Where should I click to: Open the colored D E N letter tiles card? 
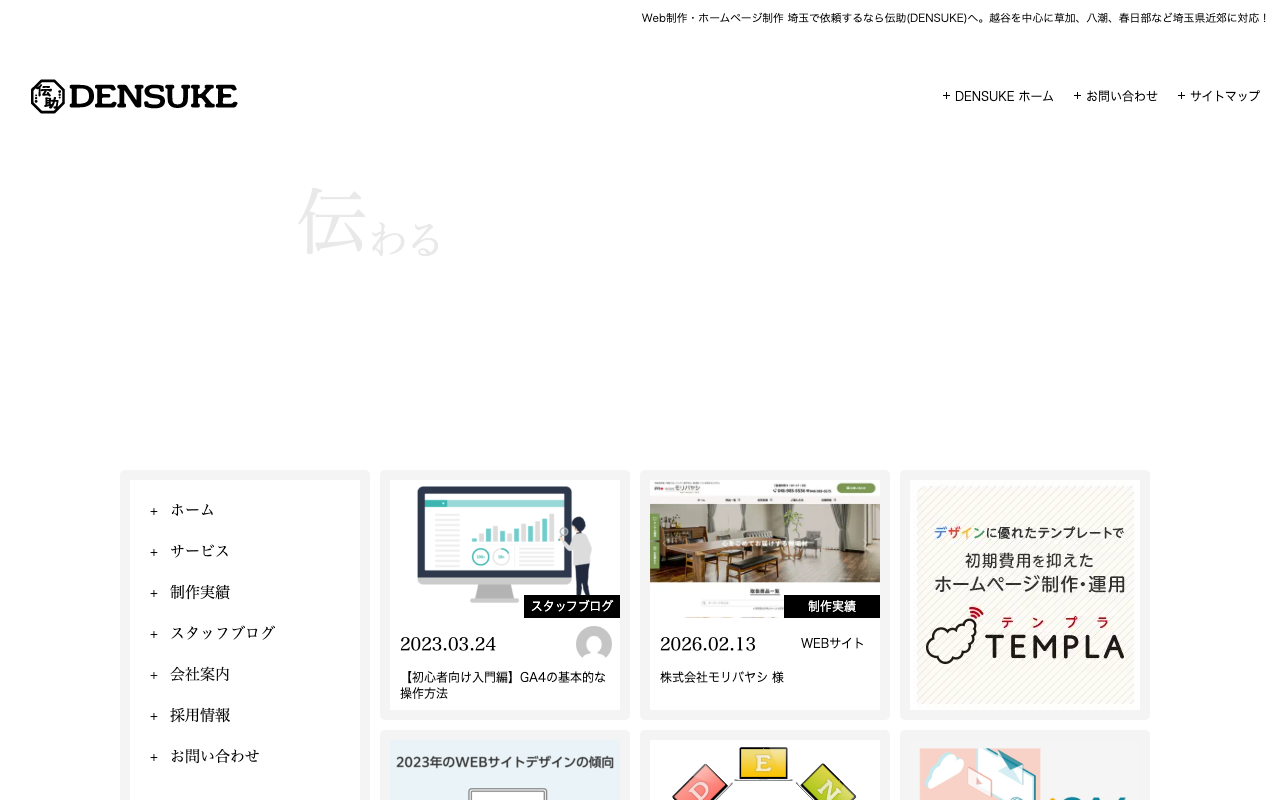coord(765,770)
